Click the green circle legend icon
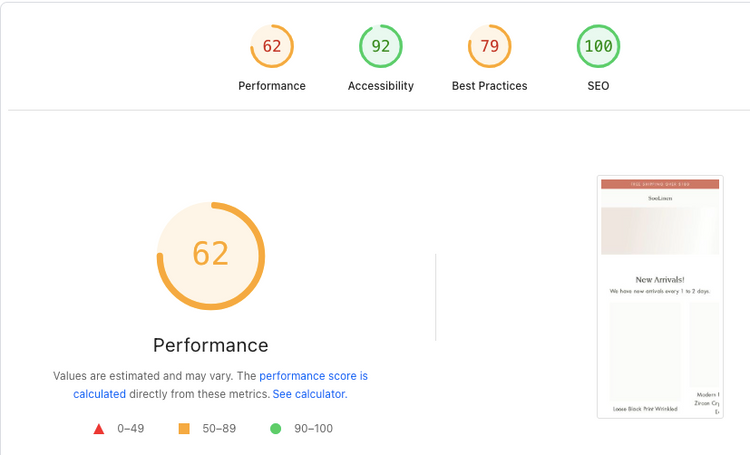 (275, 429)
